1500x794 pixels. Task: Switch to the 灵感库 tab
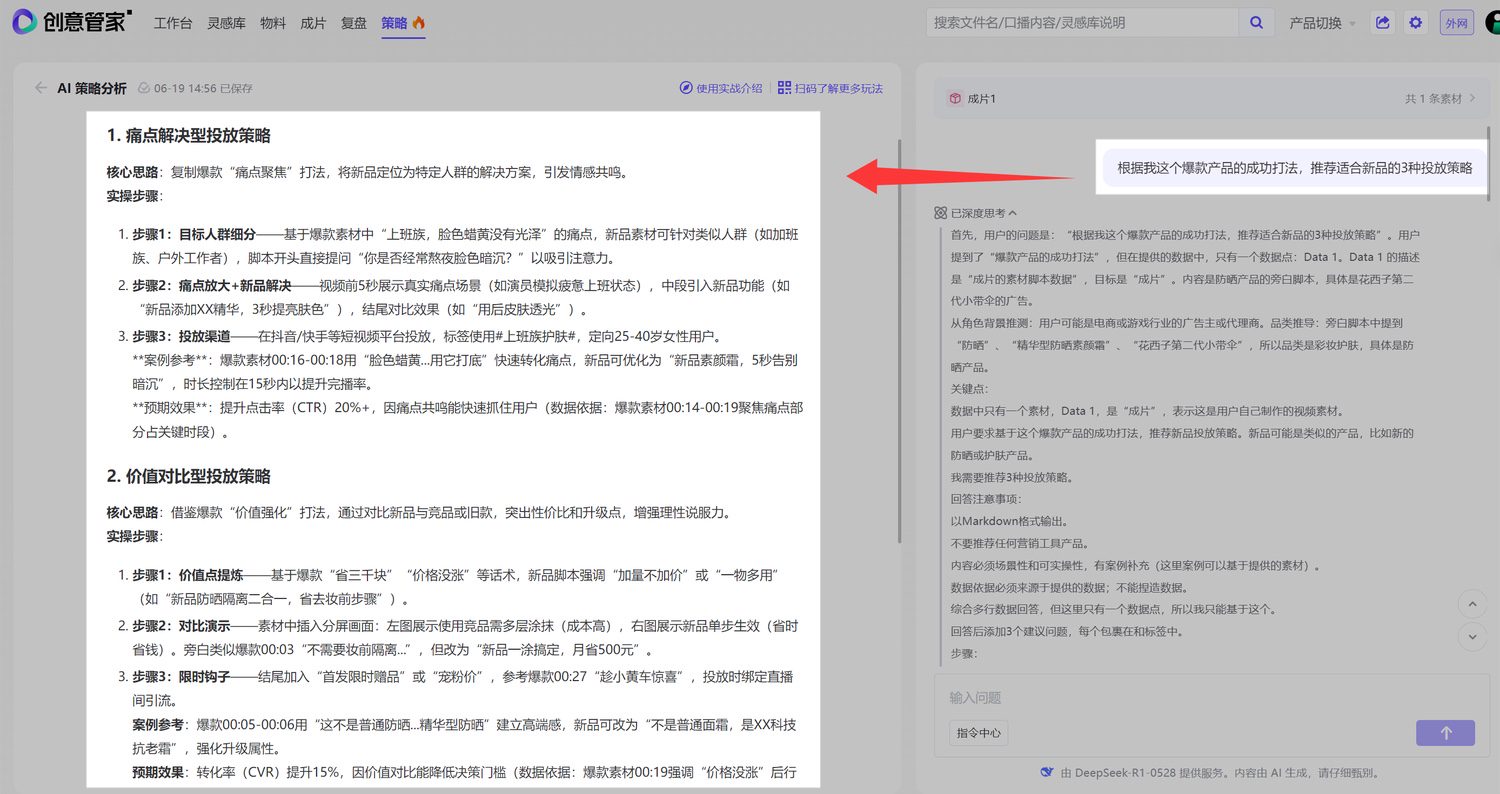[x=226, y=23]
